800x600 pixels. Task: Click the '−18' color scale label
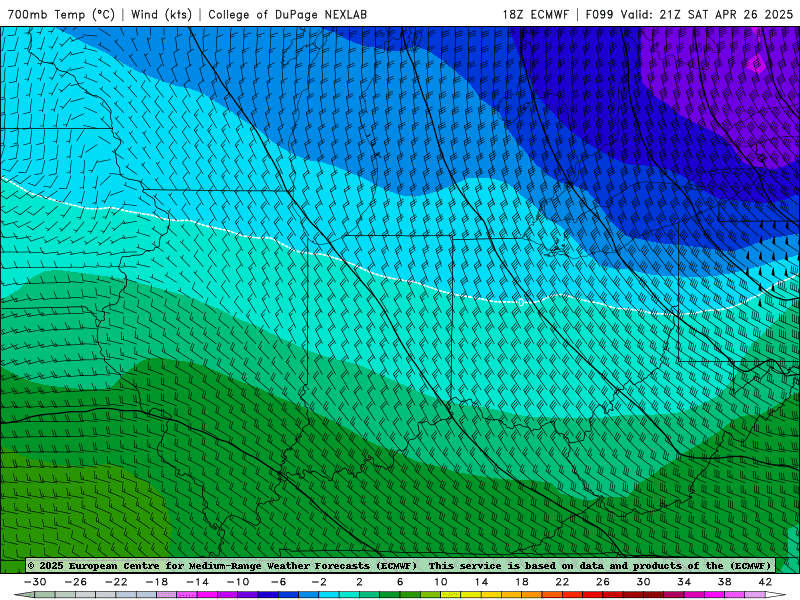(x=157, y=582)
